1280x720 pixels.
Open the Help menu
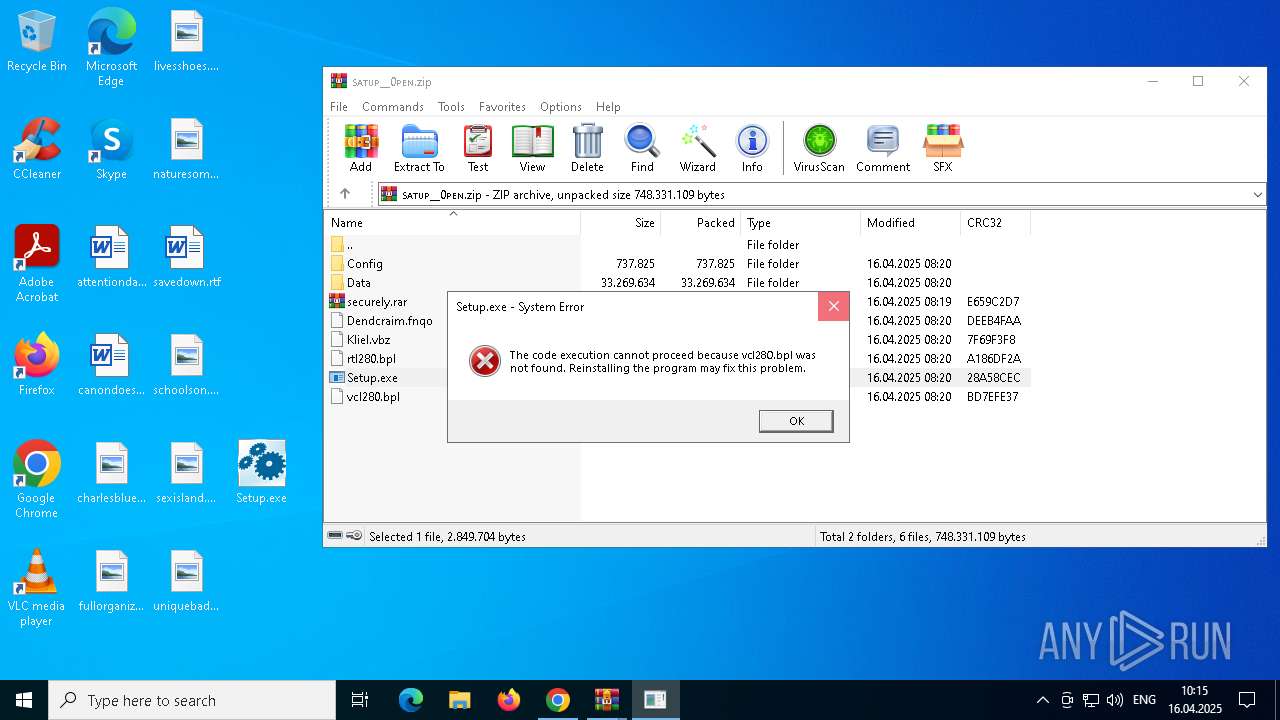pos(608,107)
